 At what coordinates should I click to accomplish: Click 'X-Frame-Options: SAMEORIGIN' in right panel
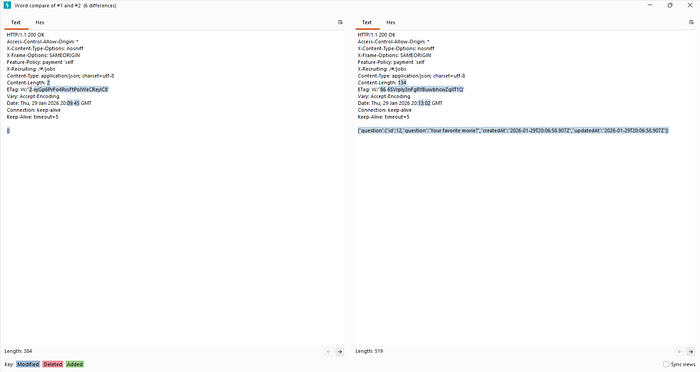click(x=394, y=55)
